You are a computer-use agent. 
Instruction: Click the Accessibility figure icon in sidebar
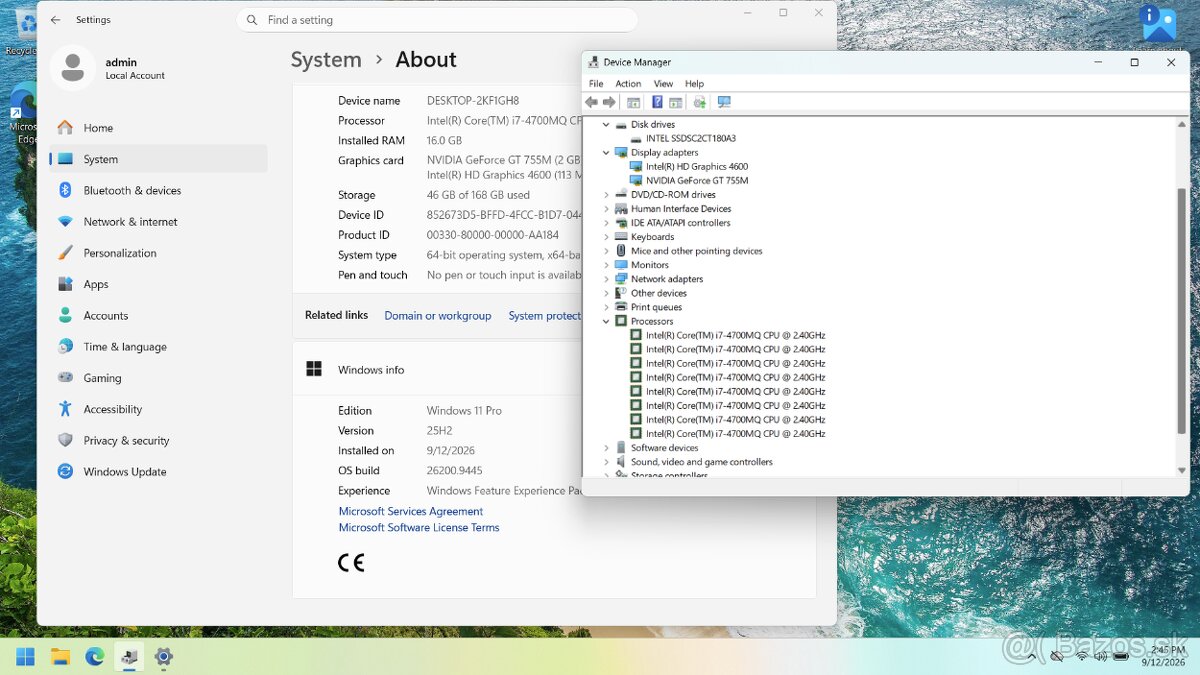click(x=65, y=409)
